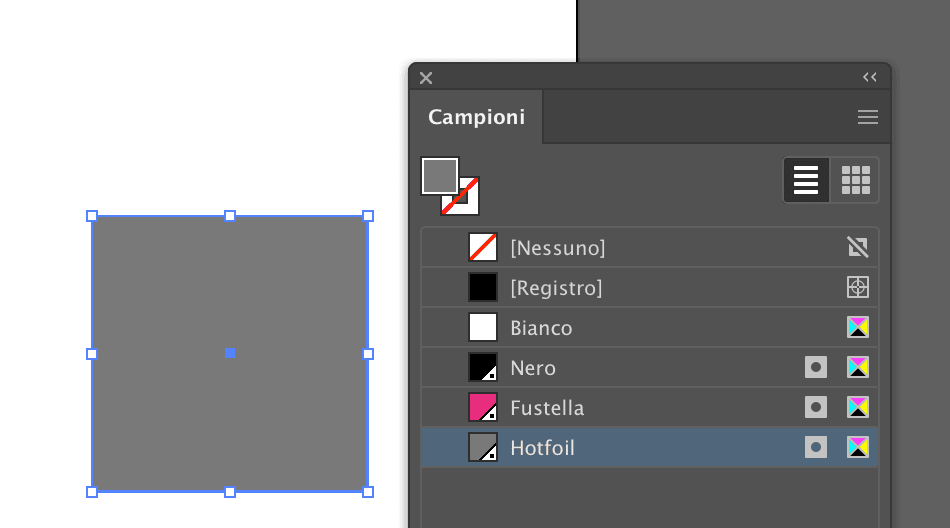The image size is (950, 528).
Task: Click the spot color icon on Fustella row
Action: [x=816, y=408]
